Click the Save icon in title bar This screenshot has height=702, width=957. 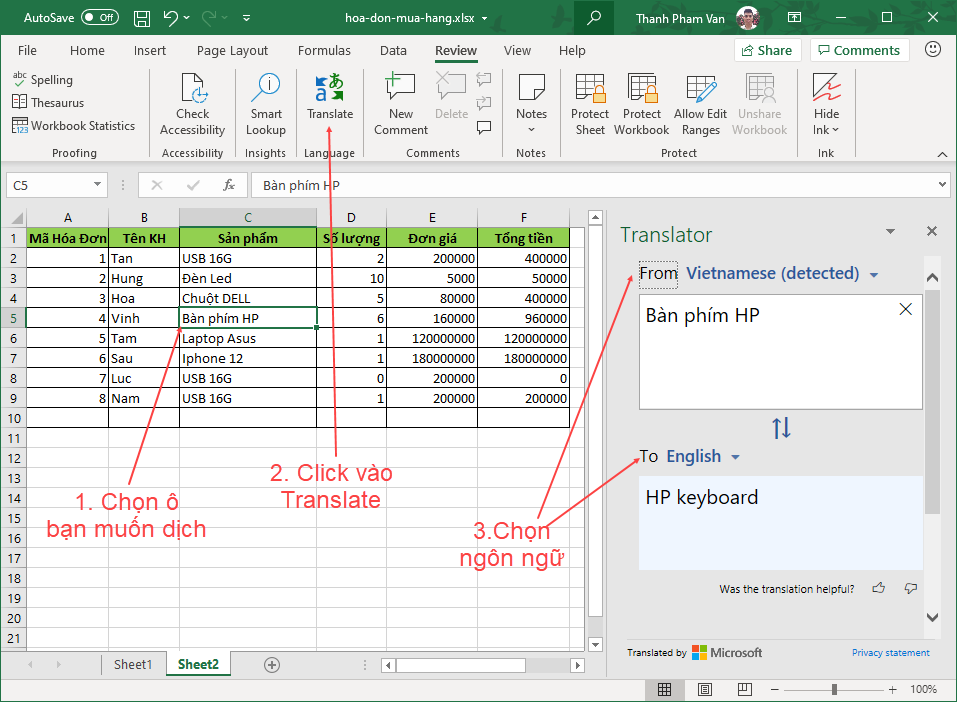(142, 18)
